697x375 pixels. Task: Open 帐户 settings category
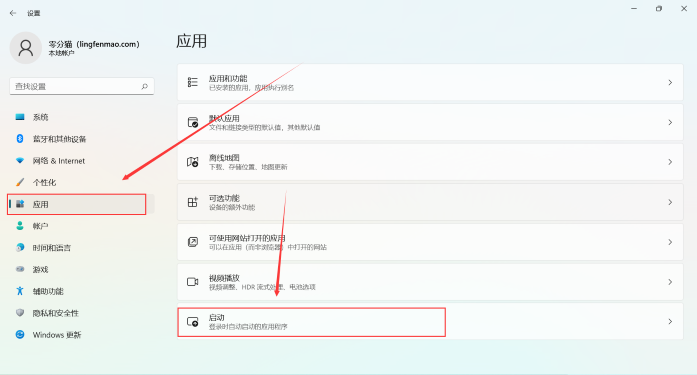tap(81, 226)
